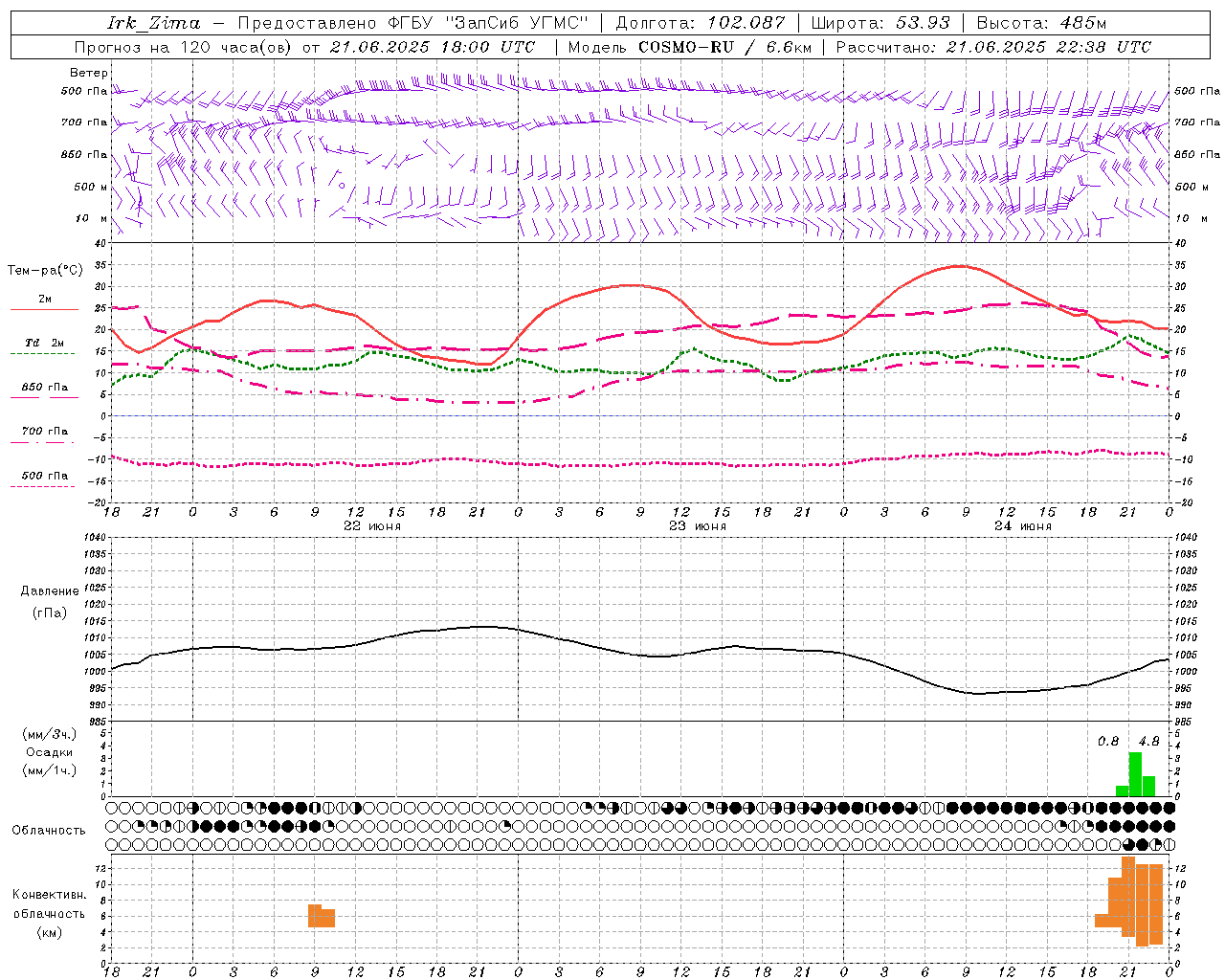This screenshot has width=1225, height=980.
Task: Click the 850 гПа temperature legend entry
Action: coord(45,388)
